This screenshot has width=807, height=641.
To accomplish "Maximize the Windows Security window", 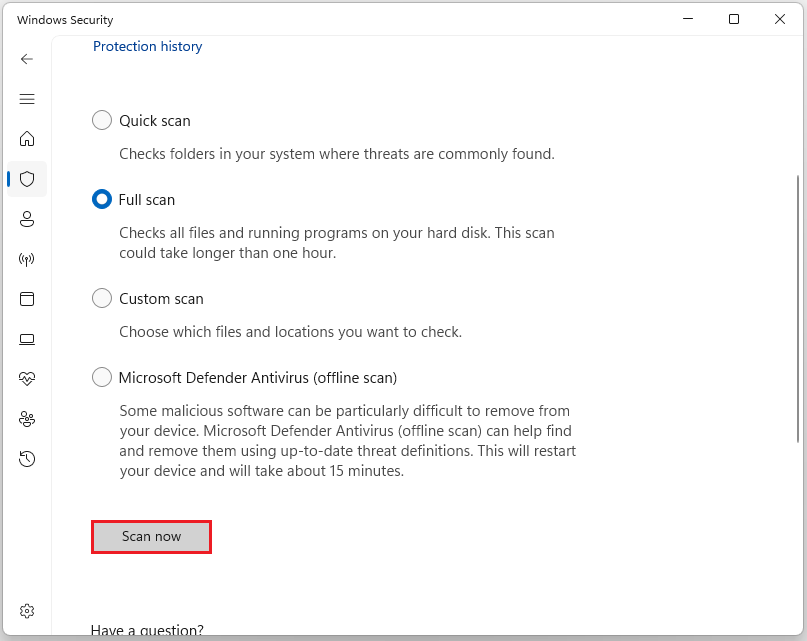I will [734, 19].
